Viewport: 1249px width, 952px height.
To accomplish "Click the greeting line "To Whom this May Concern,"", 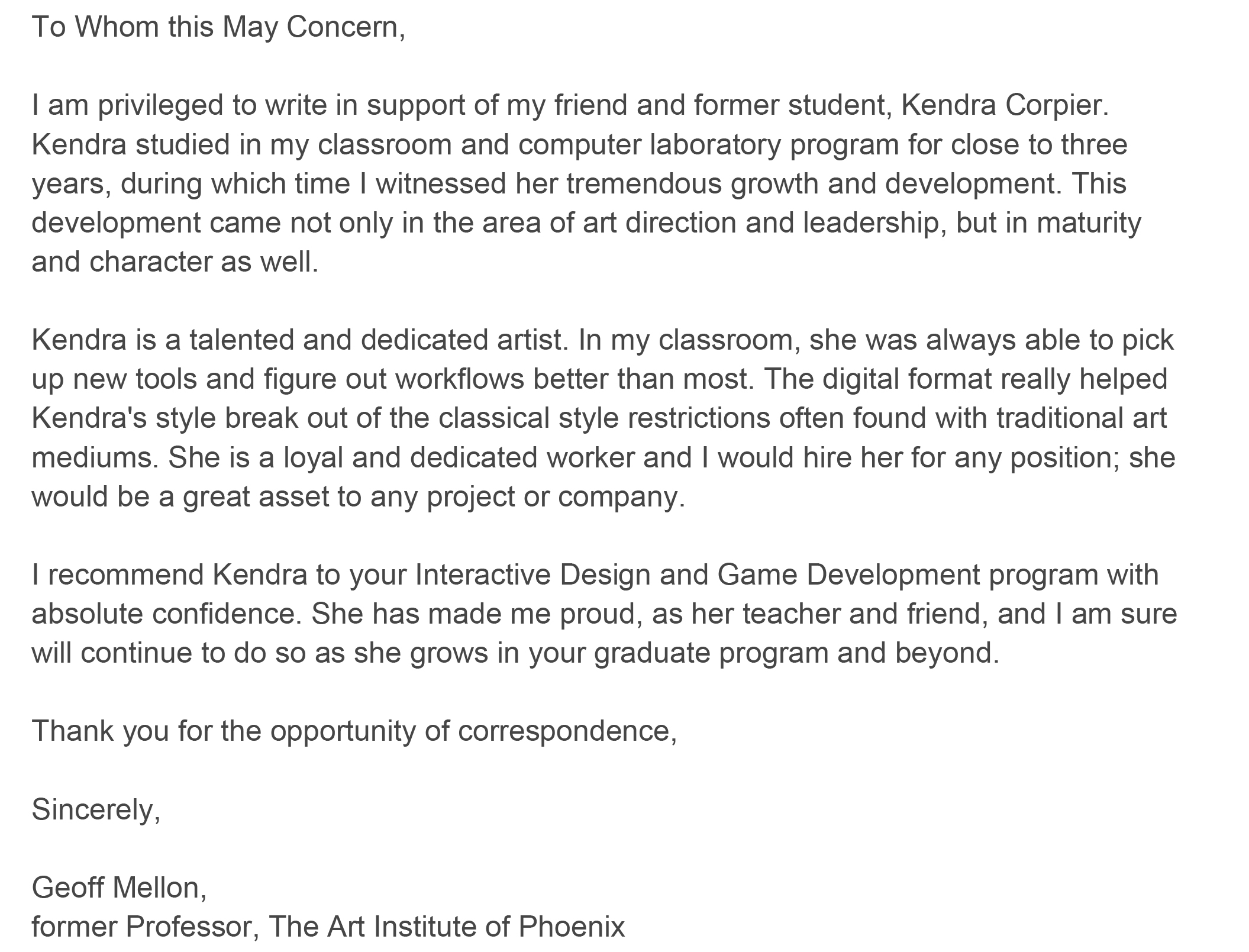I will click(218, 27).
